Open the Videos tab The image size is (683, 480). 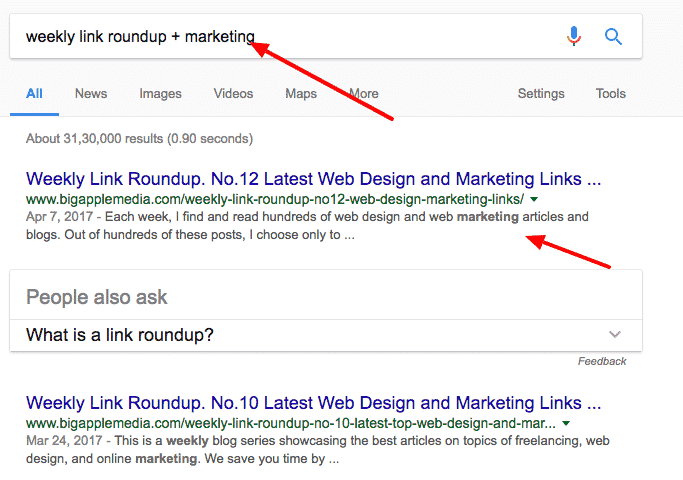coord(233,94)
